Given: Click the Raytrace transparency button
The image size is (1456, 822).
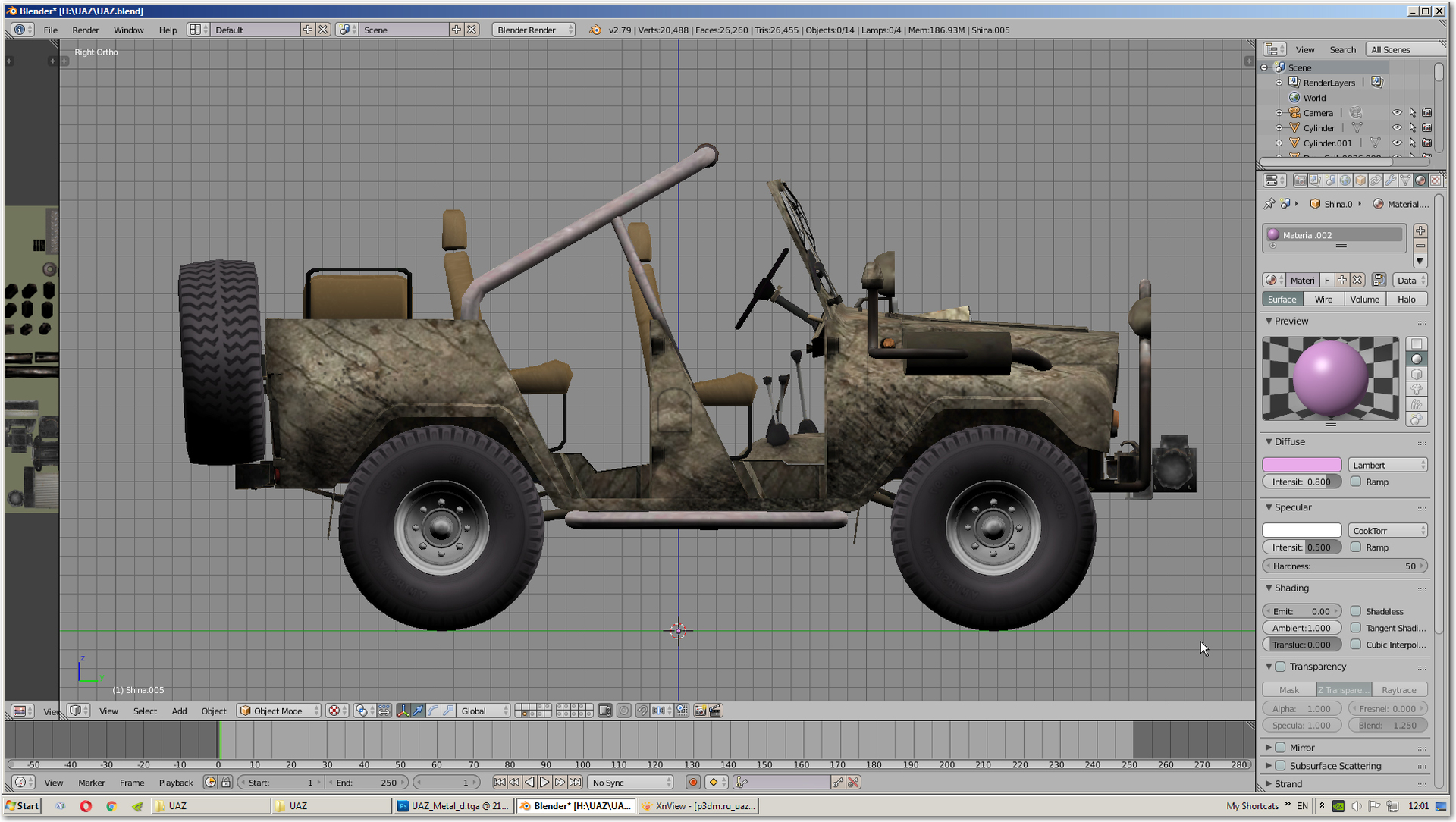Looking at the screenshot, I should coord(1399,690).
